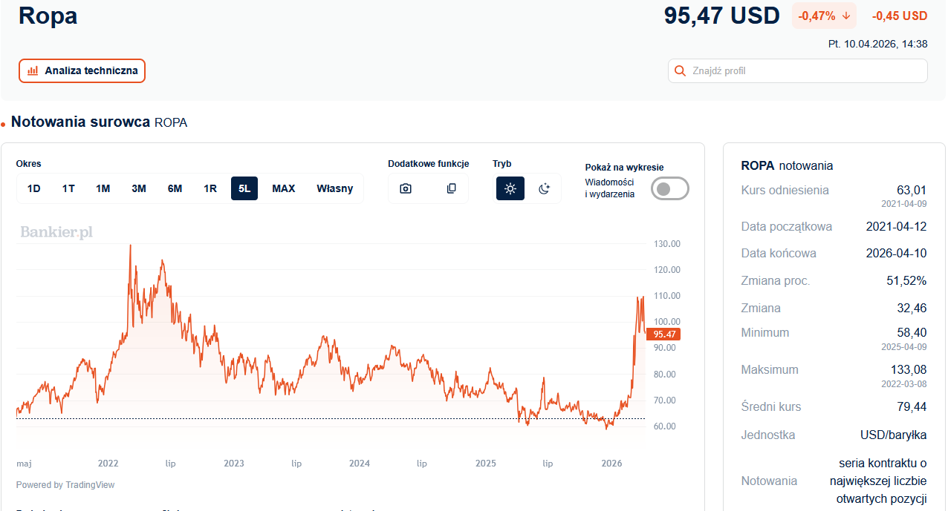
Task: Click the ROPA notowania panel title
Action: tap(787, 166)
